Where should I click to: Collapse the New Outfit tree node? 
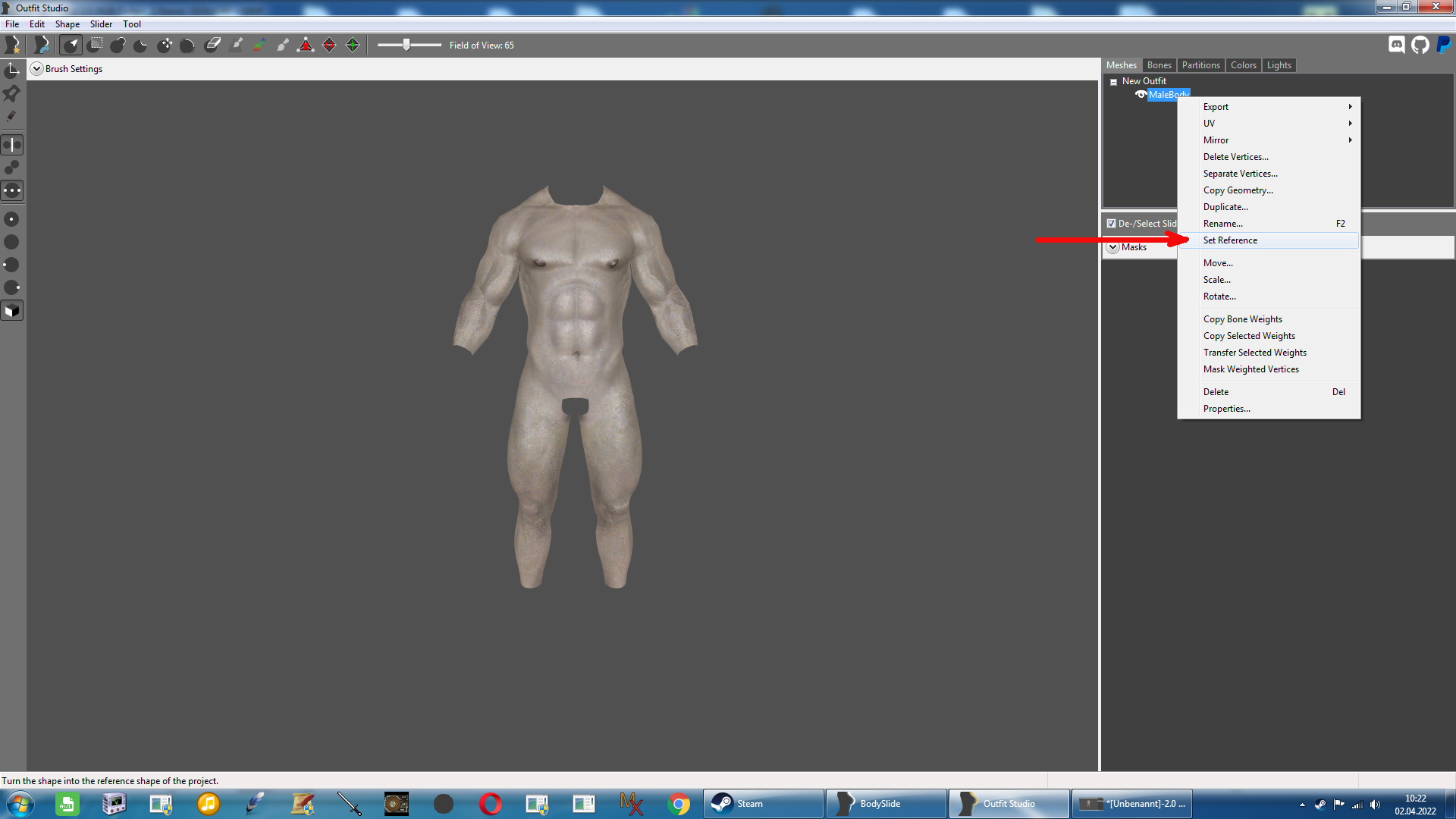(1114, 82)
